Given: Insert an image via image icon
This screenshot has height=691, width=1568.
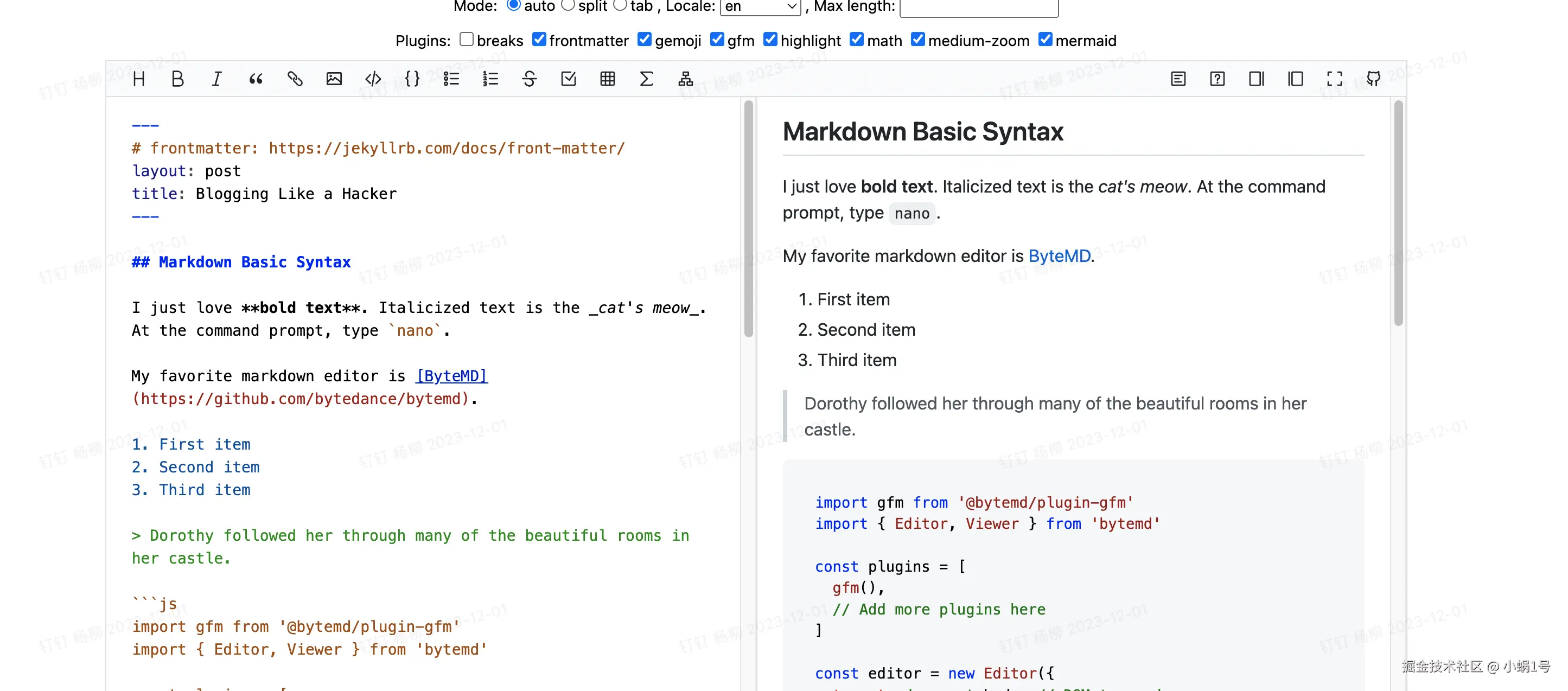Looking at the screenshot, I should click(x=334, y=79).
